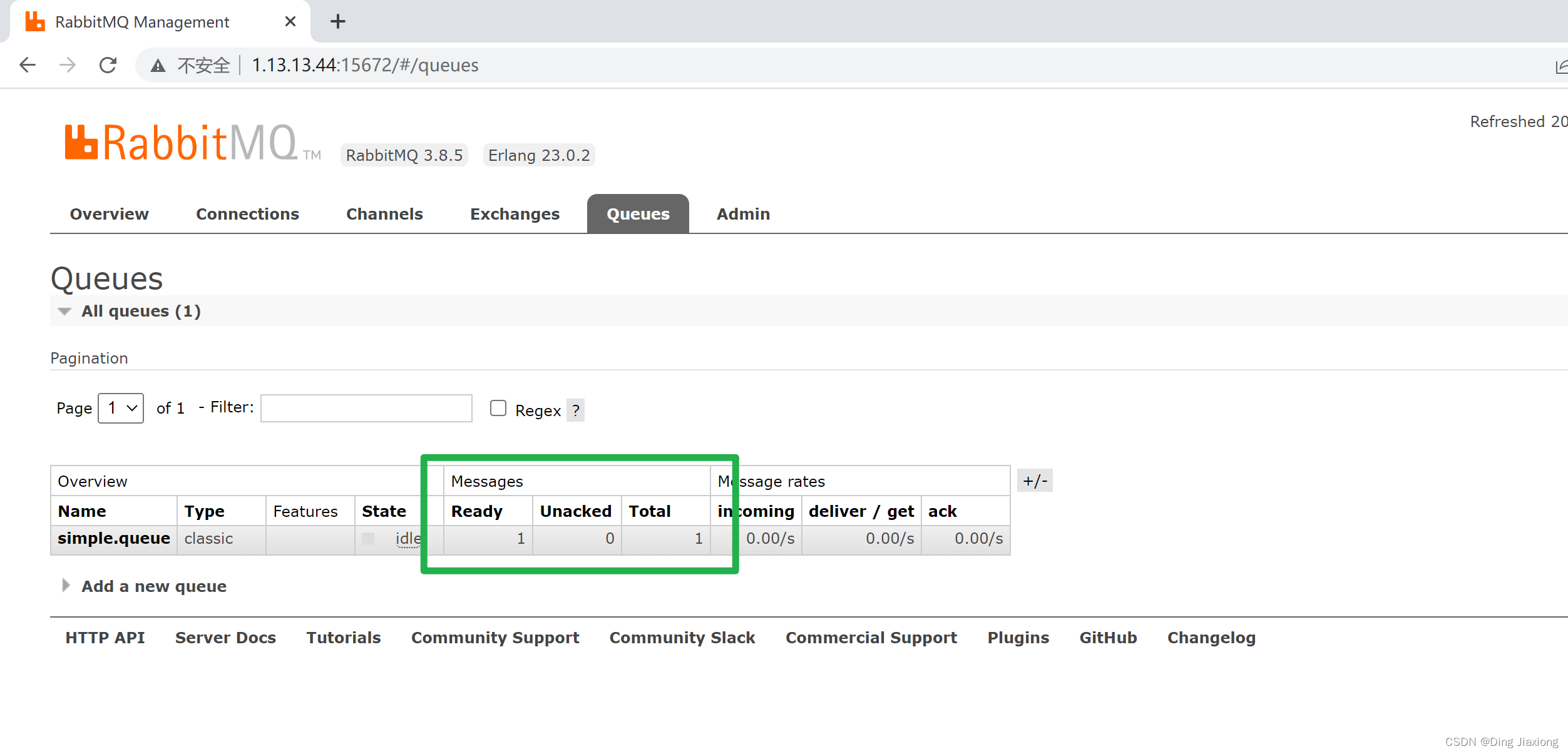
Task: Enable the Regex checkbox
Action: (x=498, y=408)
